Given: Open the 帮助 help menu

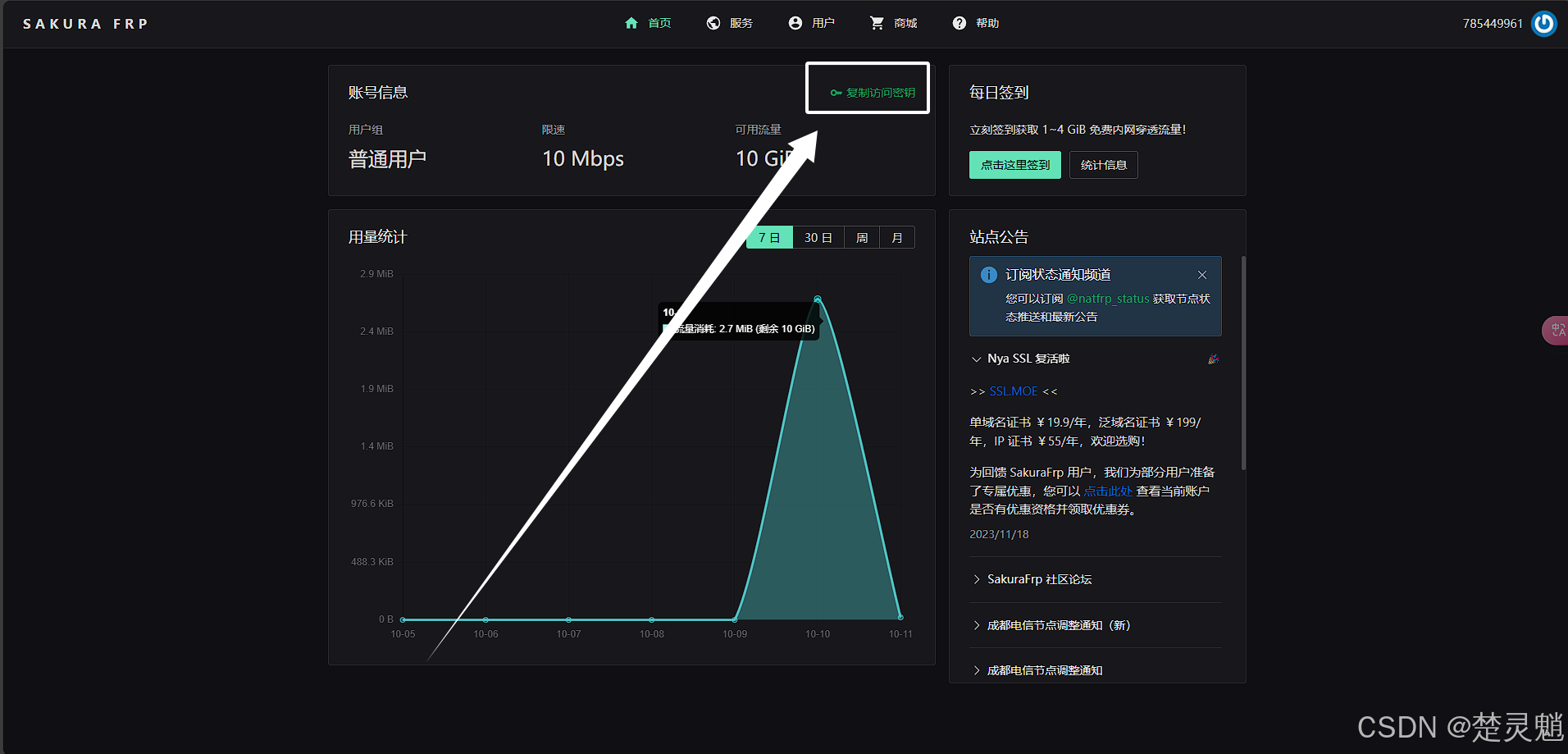Looking at the screenshot, I should [976, 23].
